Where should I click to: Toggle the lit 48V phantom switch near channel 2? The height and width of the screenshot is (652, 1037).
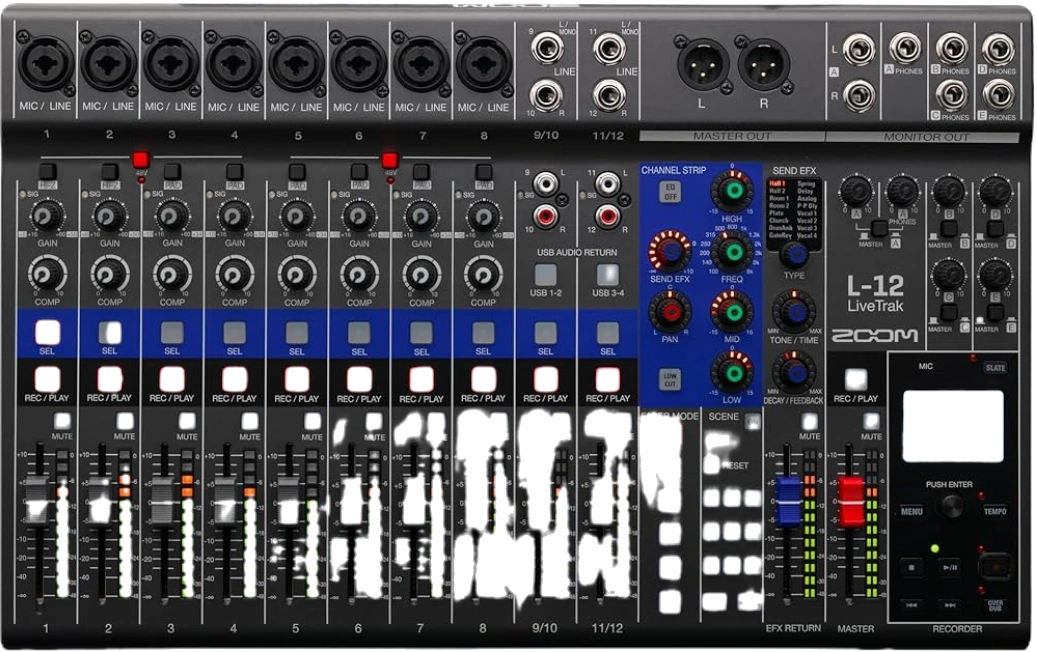tap(140, 160)
